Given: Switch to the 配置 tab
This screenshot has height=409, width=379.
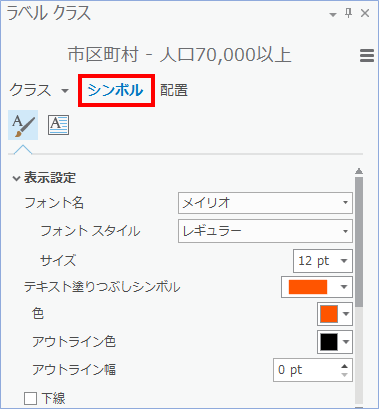Looking at the screenshot, I should (x=174, y=90).
